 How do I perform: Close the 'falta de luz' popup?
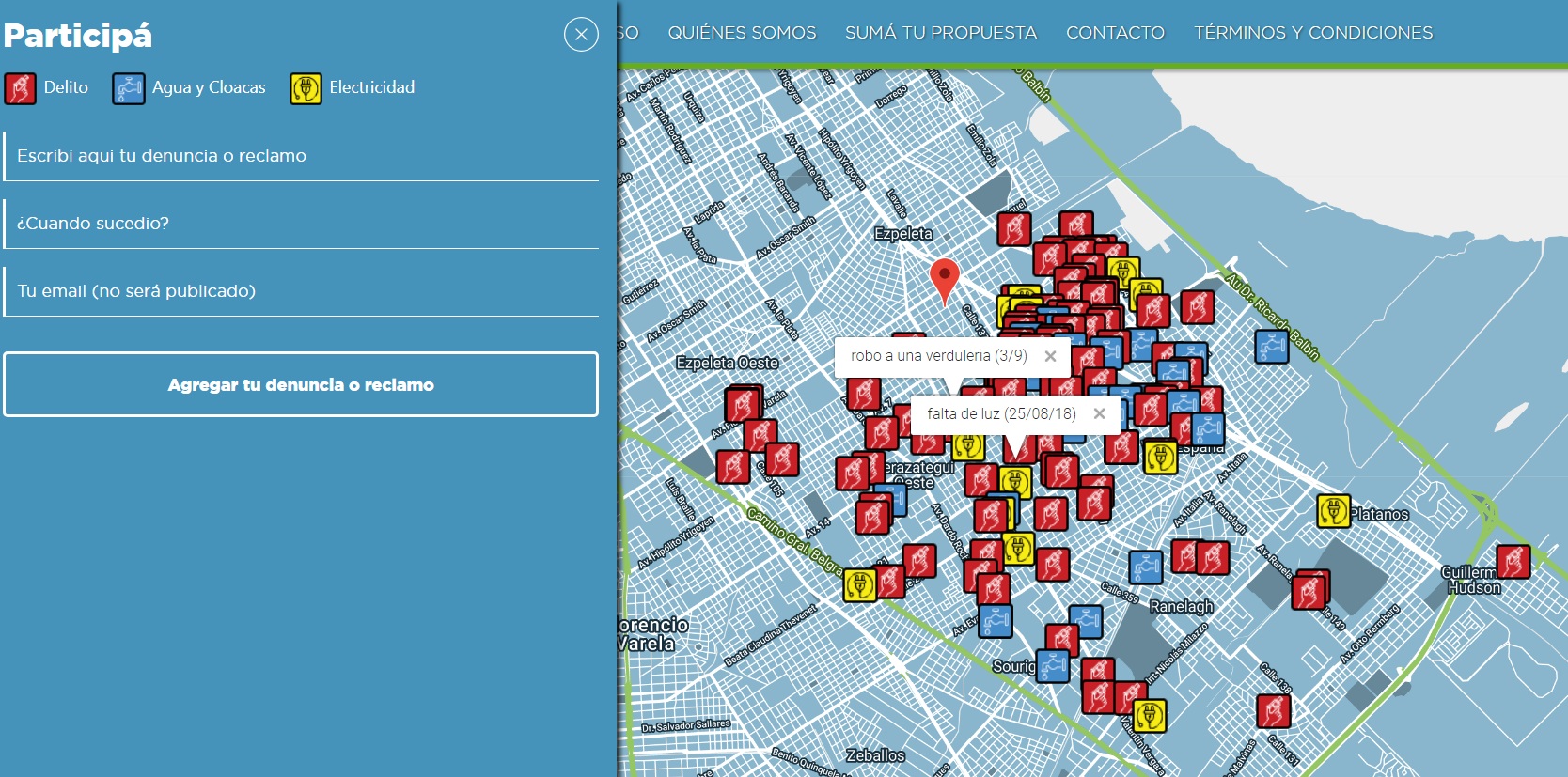1099,413
